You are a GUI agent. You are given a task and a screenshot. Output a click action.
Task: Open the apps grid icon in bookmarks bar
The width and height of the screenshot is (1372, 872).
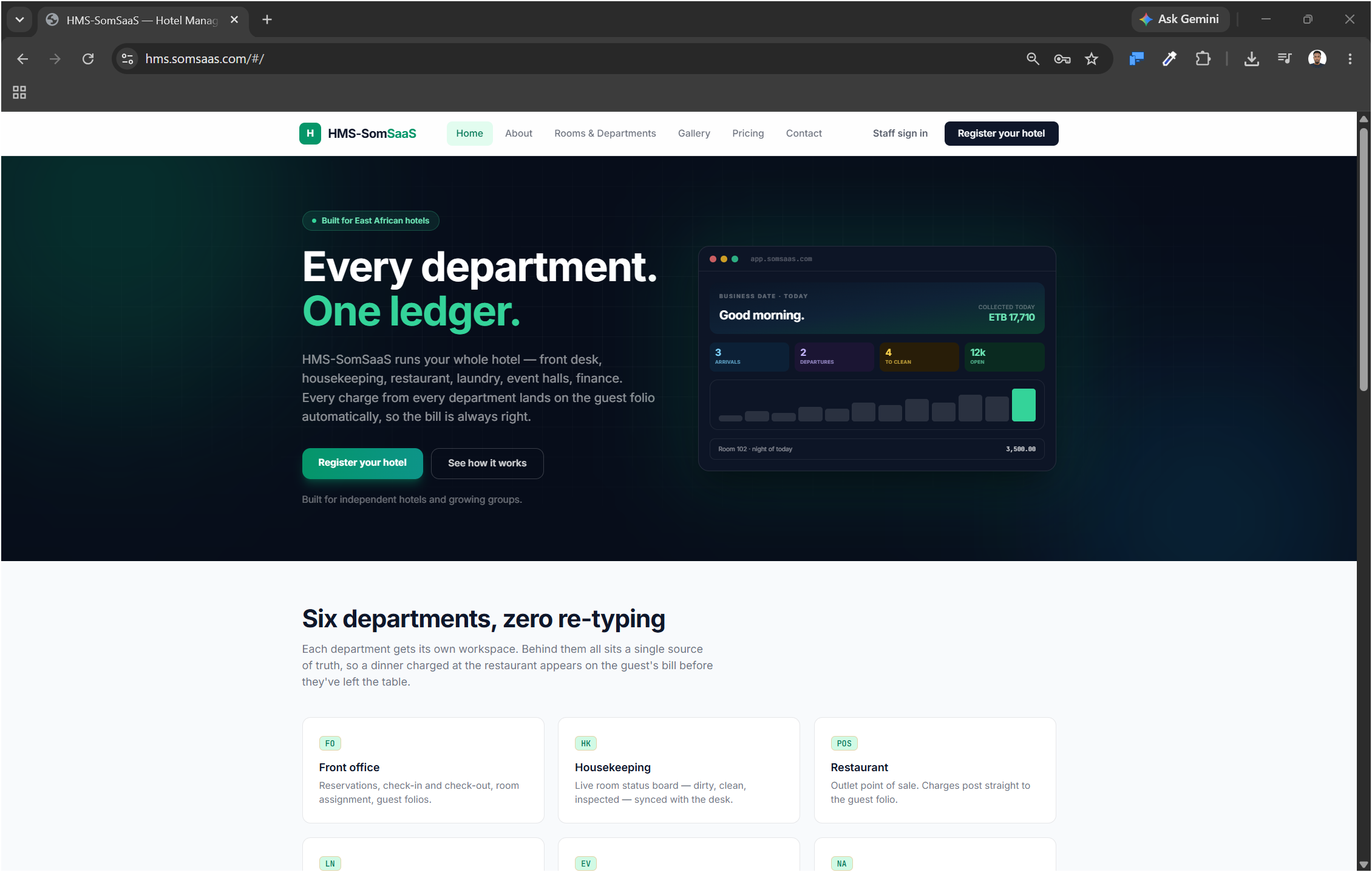pos(19,92)
